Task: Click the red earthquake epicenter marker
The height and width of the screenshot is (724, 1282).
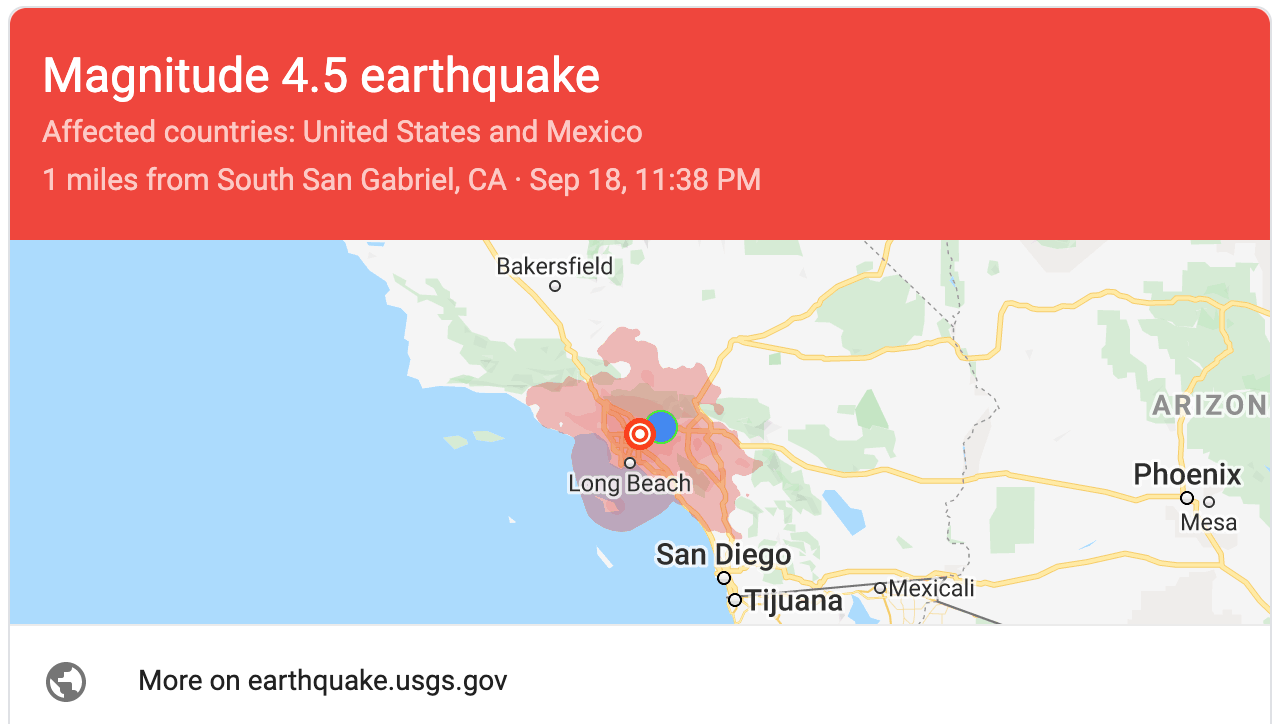Action: pyautogui.click(x=640, y=434)
